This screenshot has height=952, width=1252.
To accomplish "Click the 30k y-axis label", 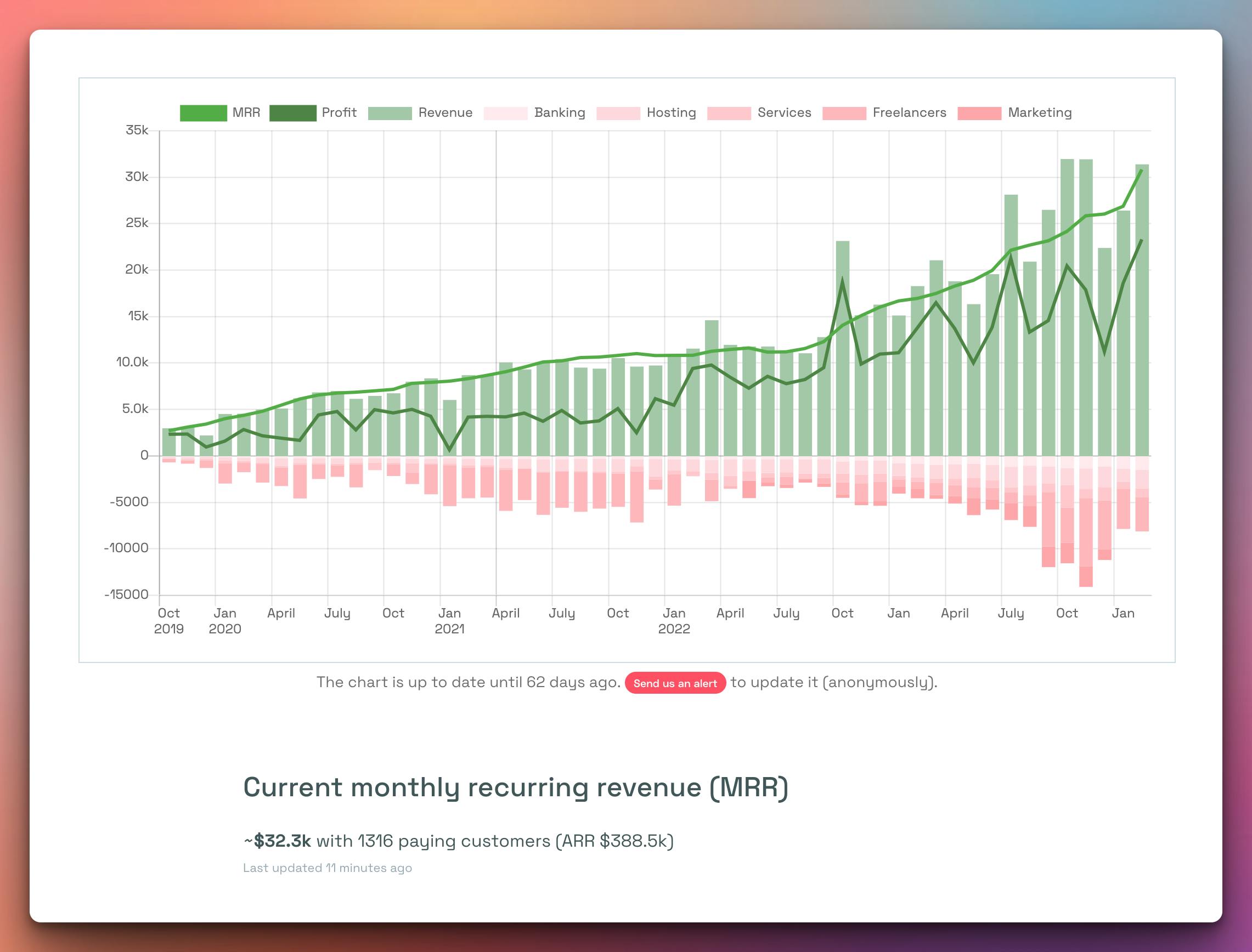I will [137, 177].
